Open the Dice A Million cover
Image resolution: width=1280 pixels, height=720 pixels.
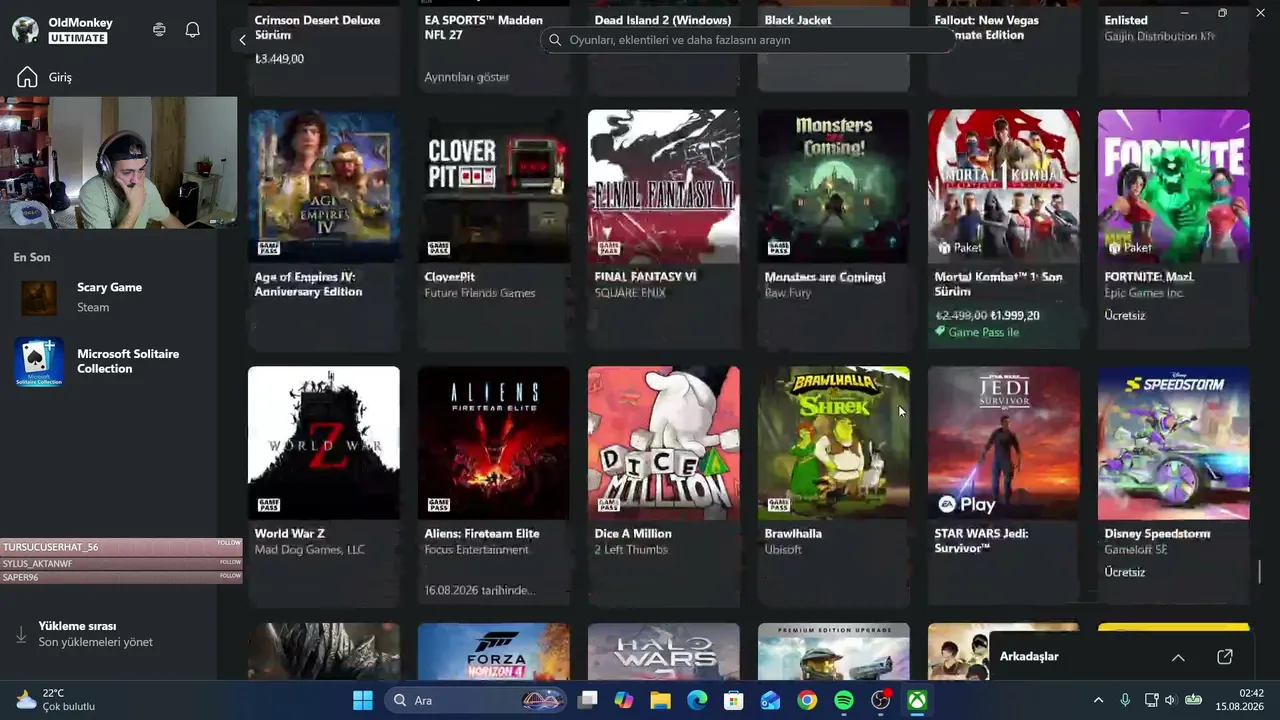pyautogui.click(x=664, y=443)
